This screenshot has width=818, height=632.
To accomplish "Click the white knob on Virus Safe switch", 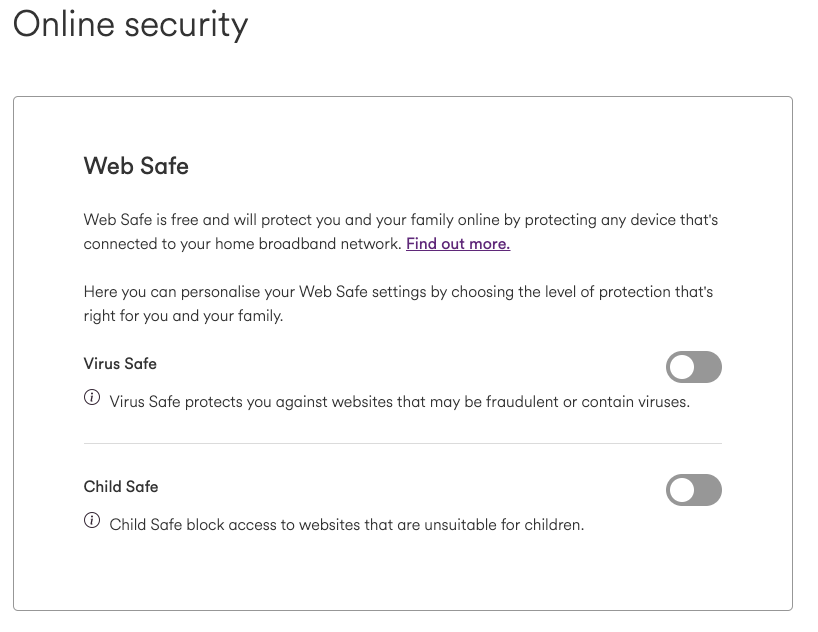I will 682,367.
